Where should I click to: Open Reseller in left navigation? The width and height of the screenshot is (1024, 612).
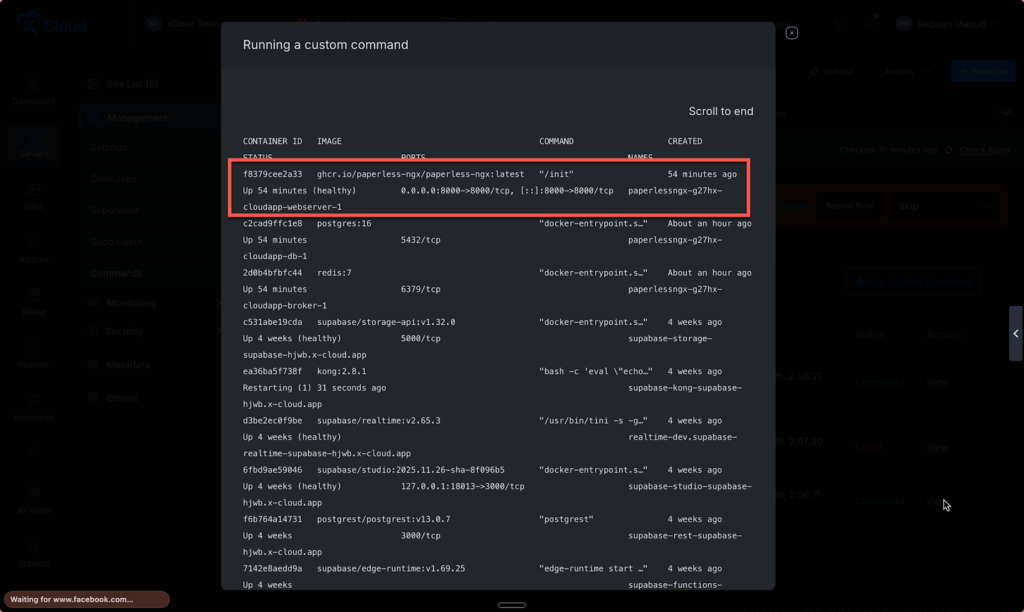click(33, 356)
